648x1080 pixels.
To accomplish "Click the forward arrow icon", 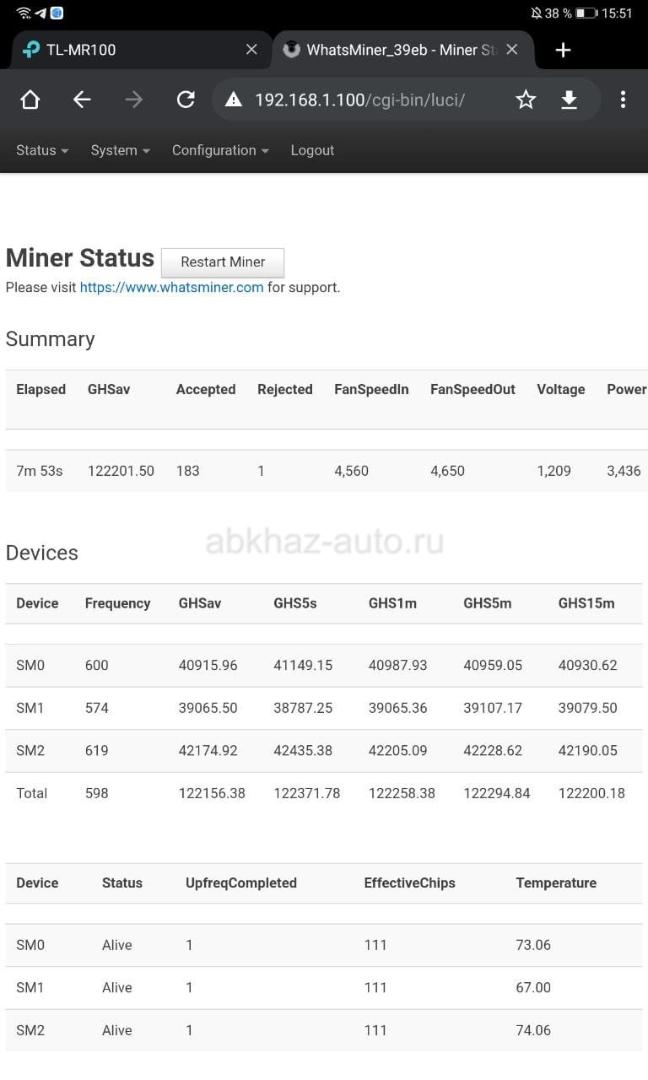I will [x=134, y=100].
